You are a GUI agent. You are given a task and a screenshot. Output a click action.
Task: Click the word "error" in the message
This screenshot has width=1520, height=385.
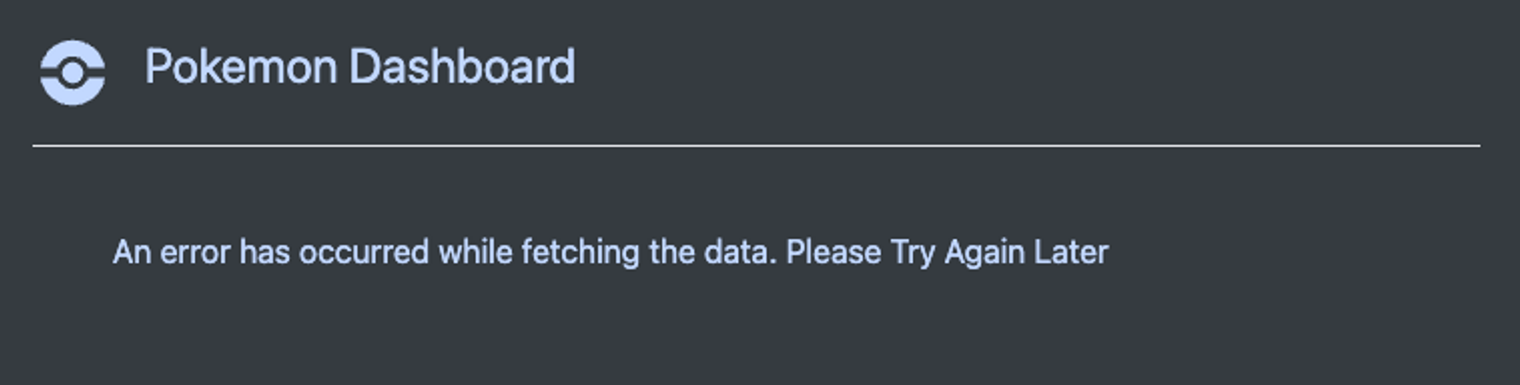coord(196,252)
